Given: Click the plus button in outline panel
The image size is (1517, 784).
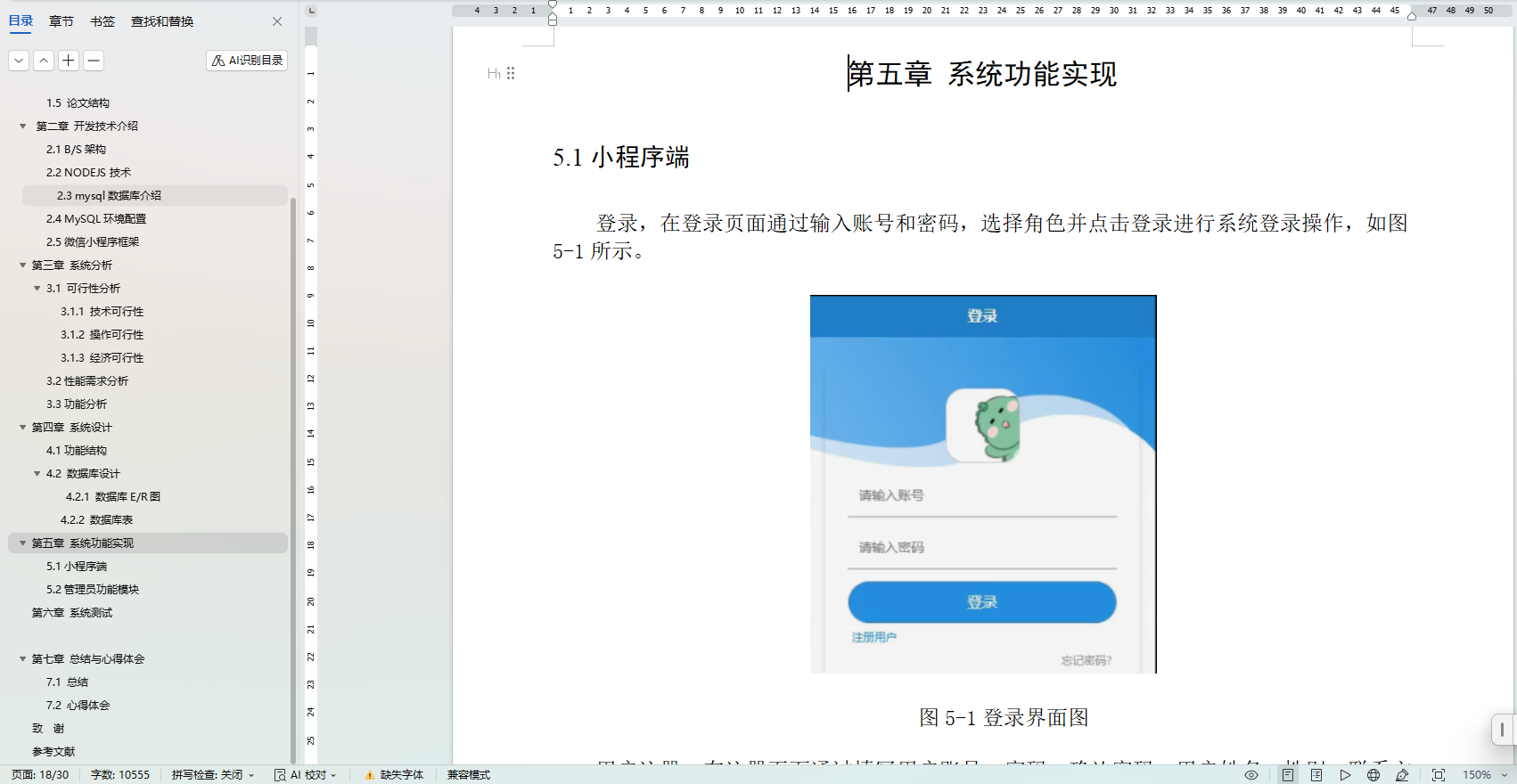Looking at the screenshot, I should 69,61.
